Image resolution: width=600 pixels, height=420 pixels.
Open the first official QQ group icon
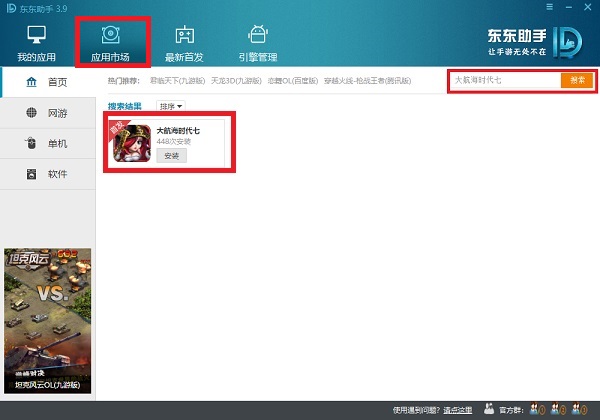[x=537, y=409]
